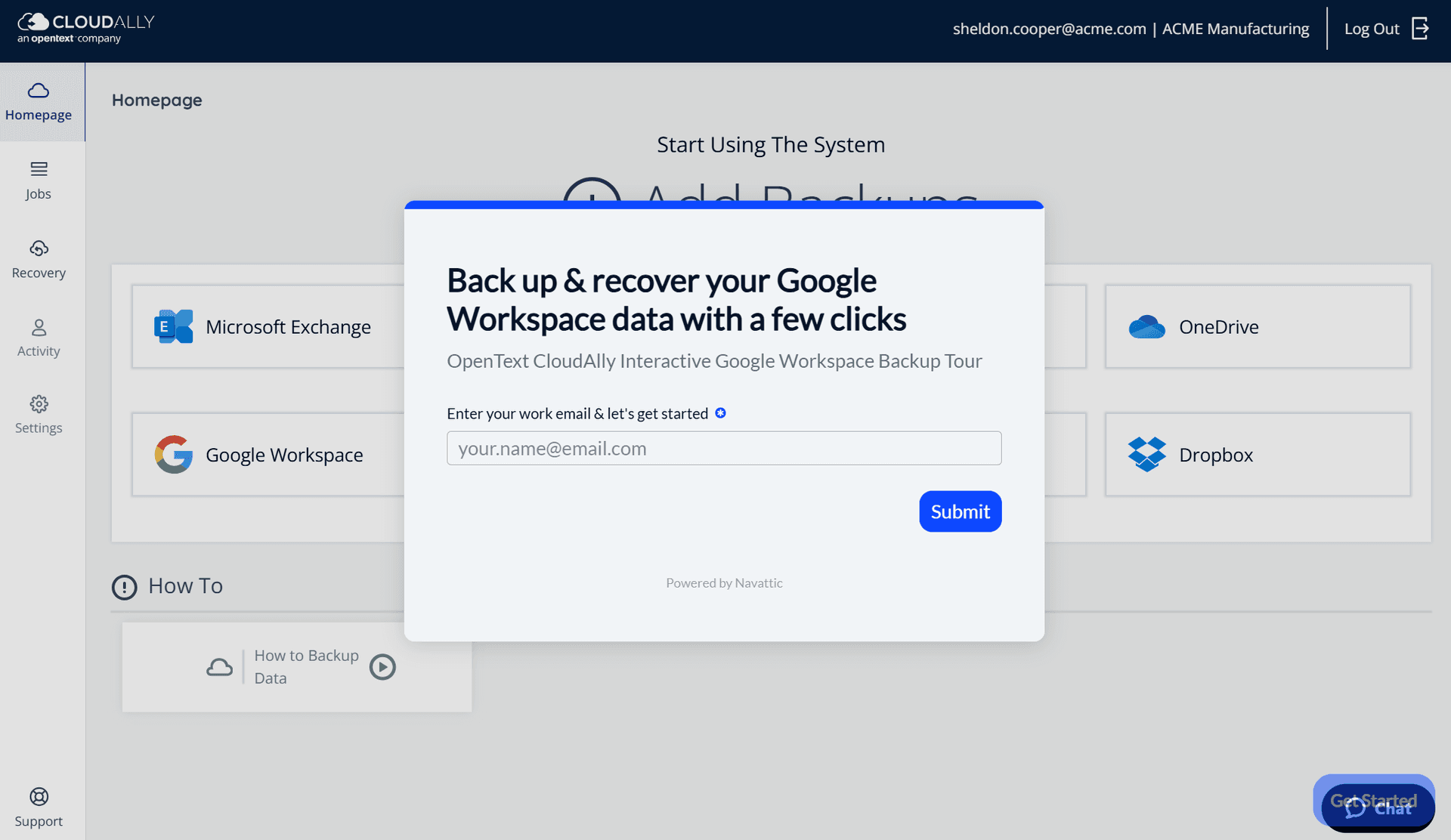Screen dimensions: 1451x840
Task: Click the email address input field
Action: [x=723, y=448]
